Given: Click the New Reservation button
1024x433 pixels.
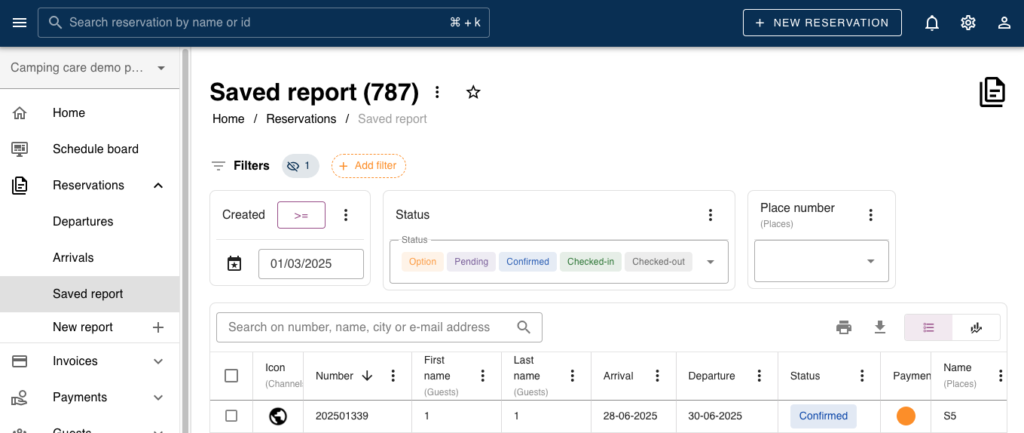Looking at the screenshot, I should [822, 23].
